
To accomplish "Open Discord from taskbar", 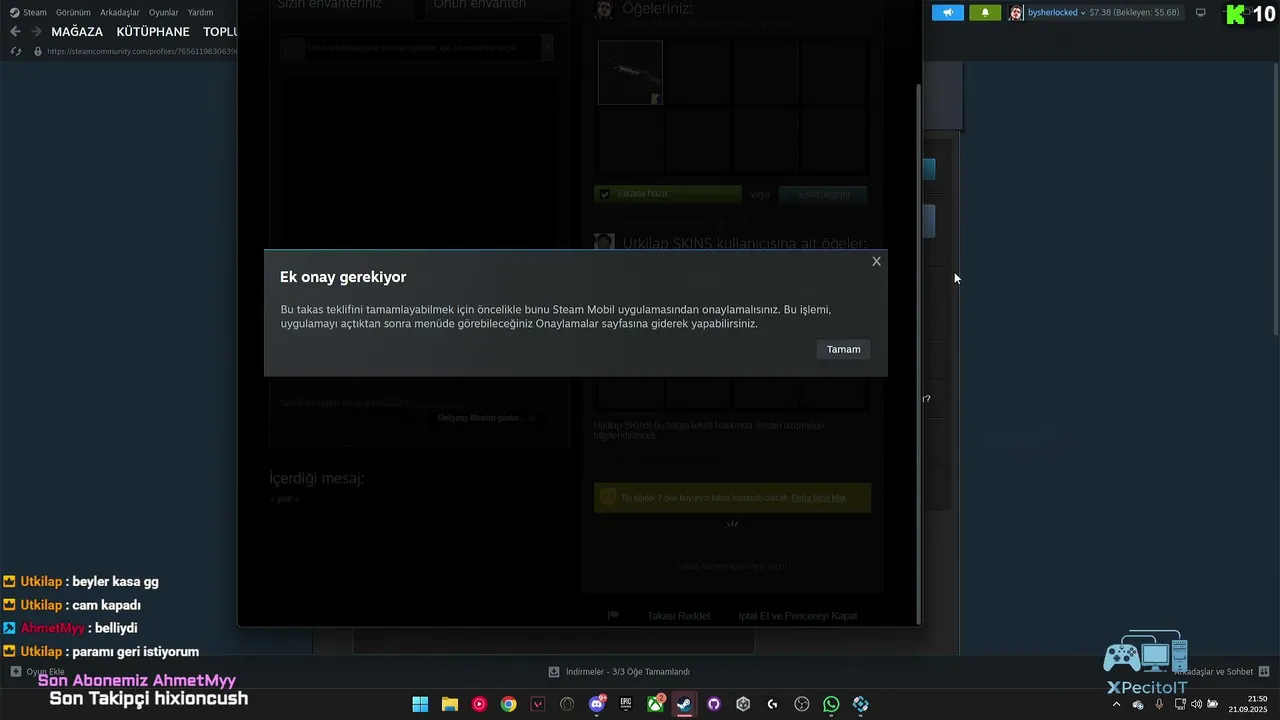I will click(x=597, y=704).
